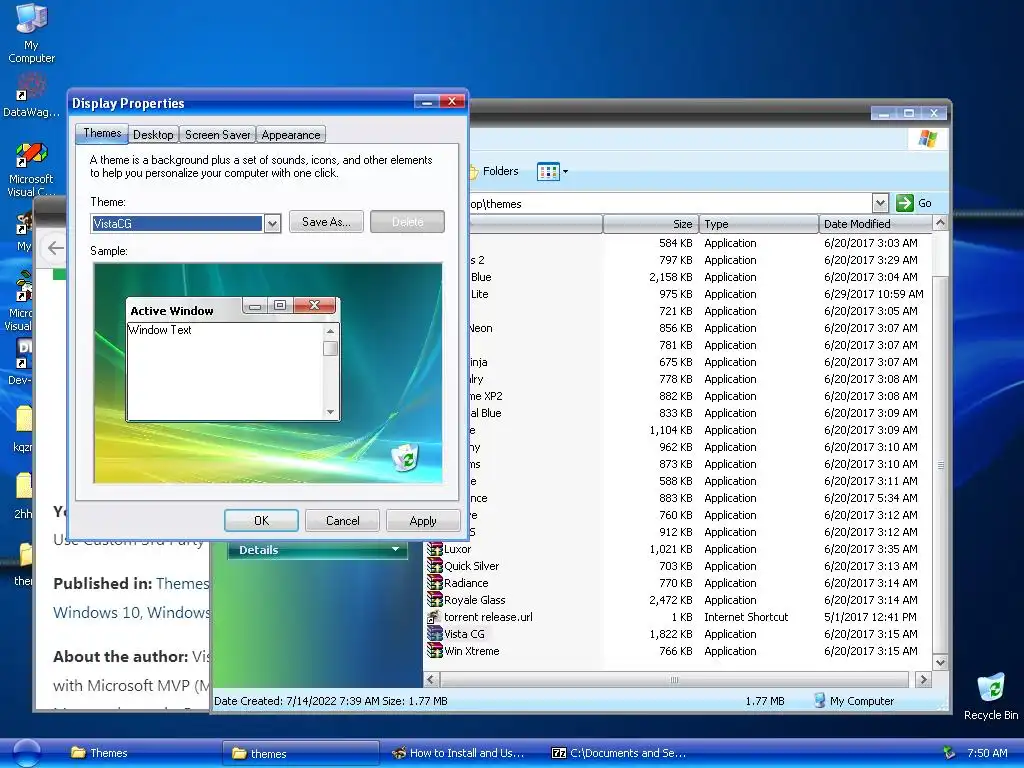This screenshot has width=1024, height=768.
Task: Click the Date Created status bar text
Action: [x=330, y=701]
